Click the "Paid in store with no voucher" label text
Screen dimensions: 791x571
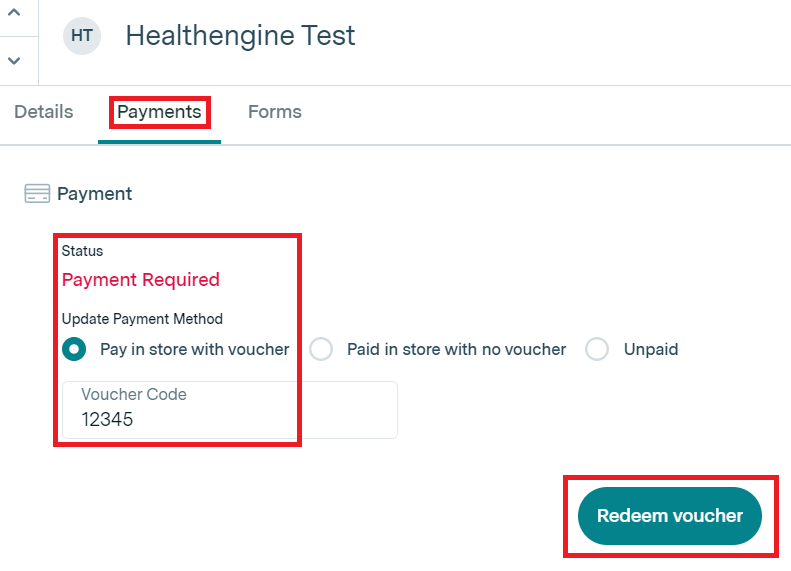coord(456,350)
